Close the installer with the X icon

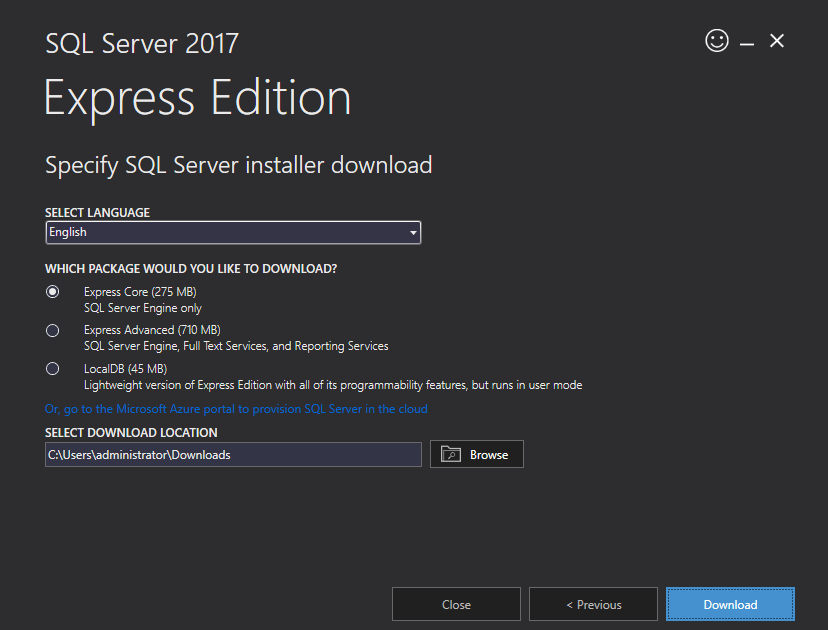pos(777,41)
